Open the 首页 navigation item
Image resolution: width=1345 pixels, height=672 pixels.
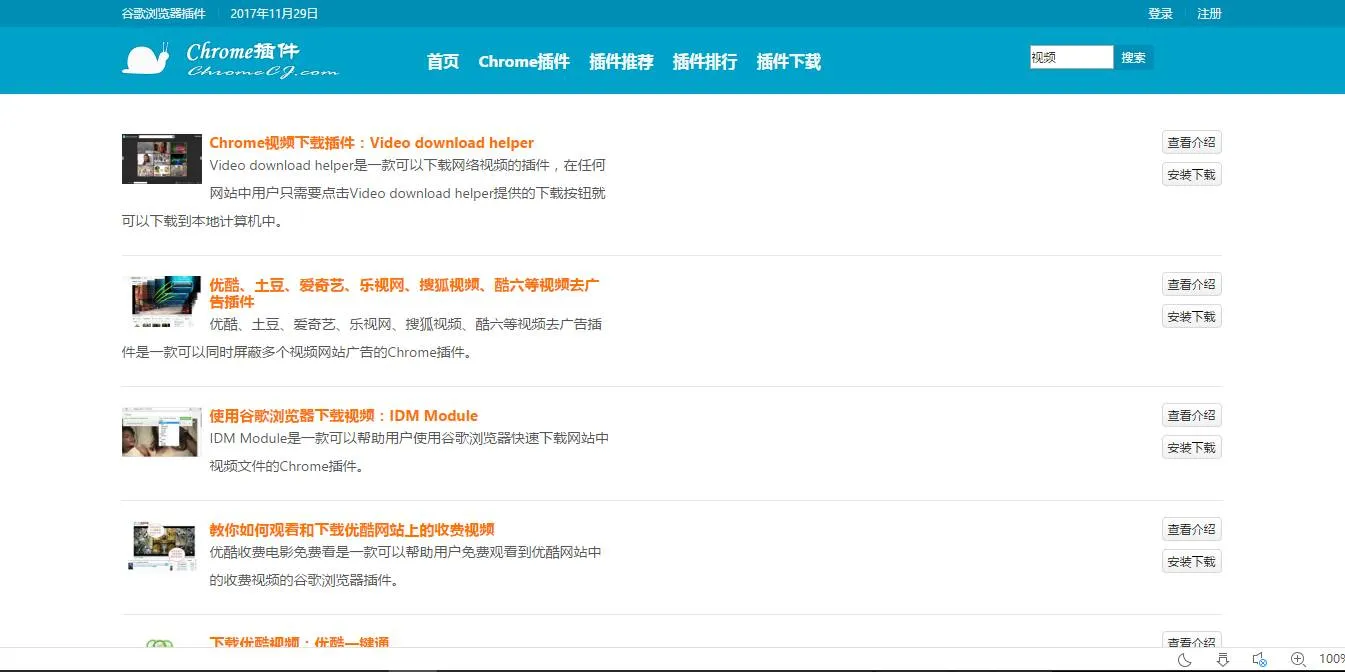[x=443, y=61]
